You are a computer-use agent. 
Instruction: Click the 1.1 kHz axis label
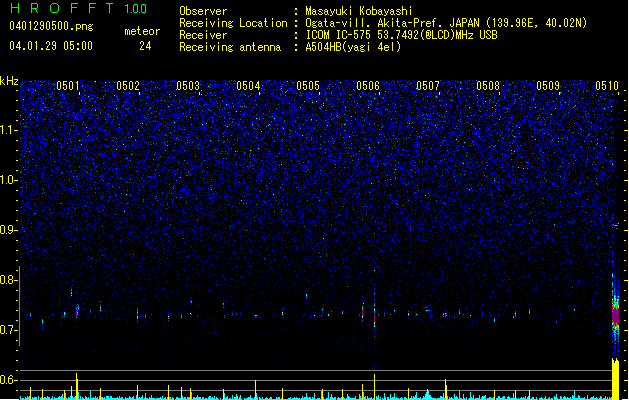pyautogui.click(x=8, y=130)
